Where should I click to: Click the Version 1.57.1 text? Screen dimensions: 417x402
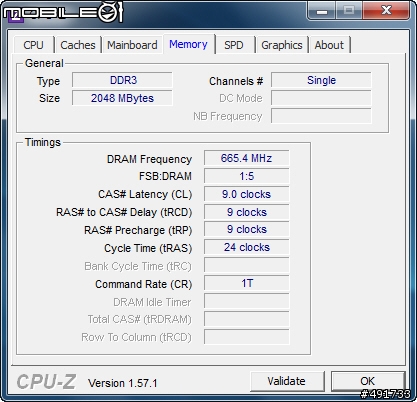point(122,383)
